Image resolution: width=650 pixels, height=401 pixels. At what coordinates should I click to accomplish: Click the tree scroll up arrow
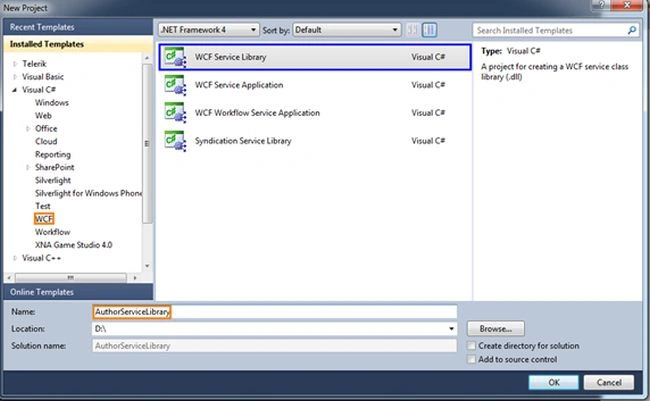(147, 58)
